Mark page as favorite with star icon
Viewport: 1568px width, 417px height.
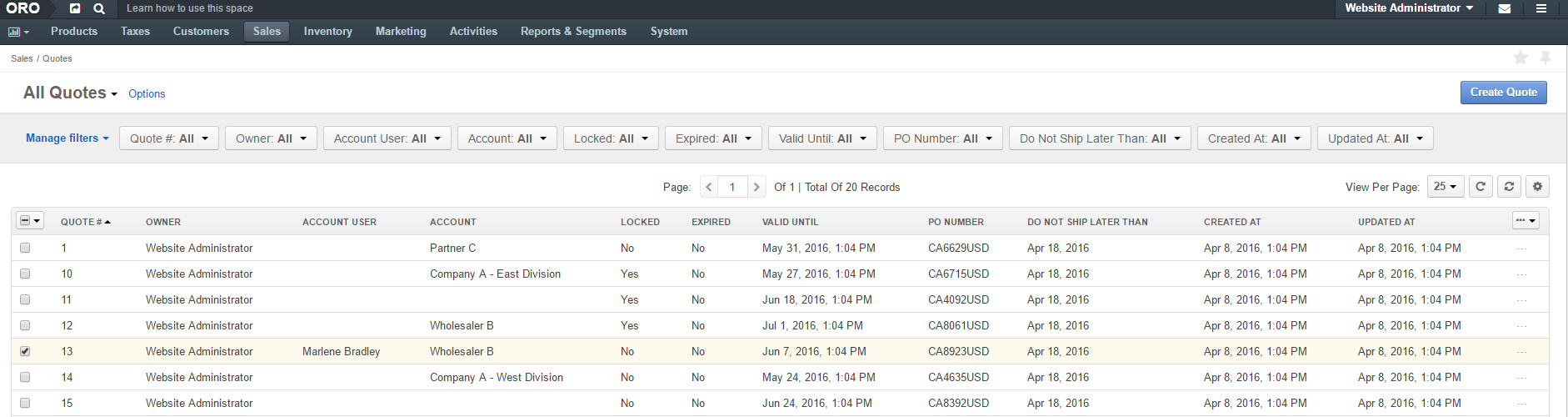pyautogui.click(x=1521, y=58)
